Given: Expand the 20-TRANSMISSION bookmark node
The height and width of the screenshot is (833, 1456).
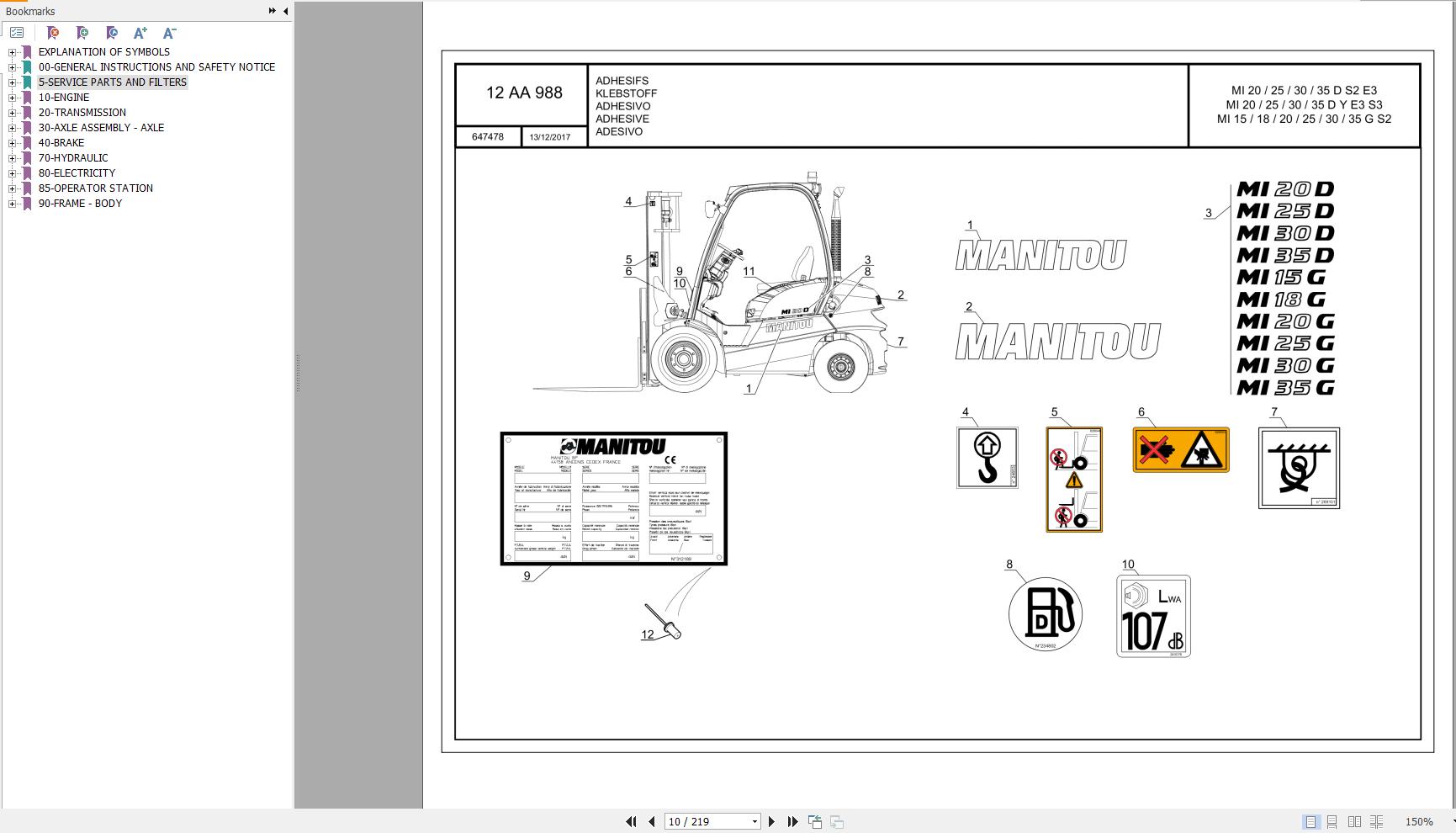Looking at the screenshot, I should tap(13, 113).
